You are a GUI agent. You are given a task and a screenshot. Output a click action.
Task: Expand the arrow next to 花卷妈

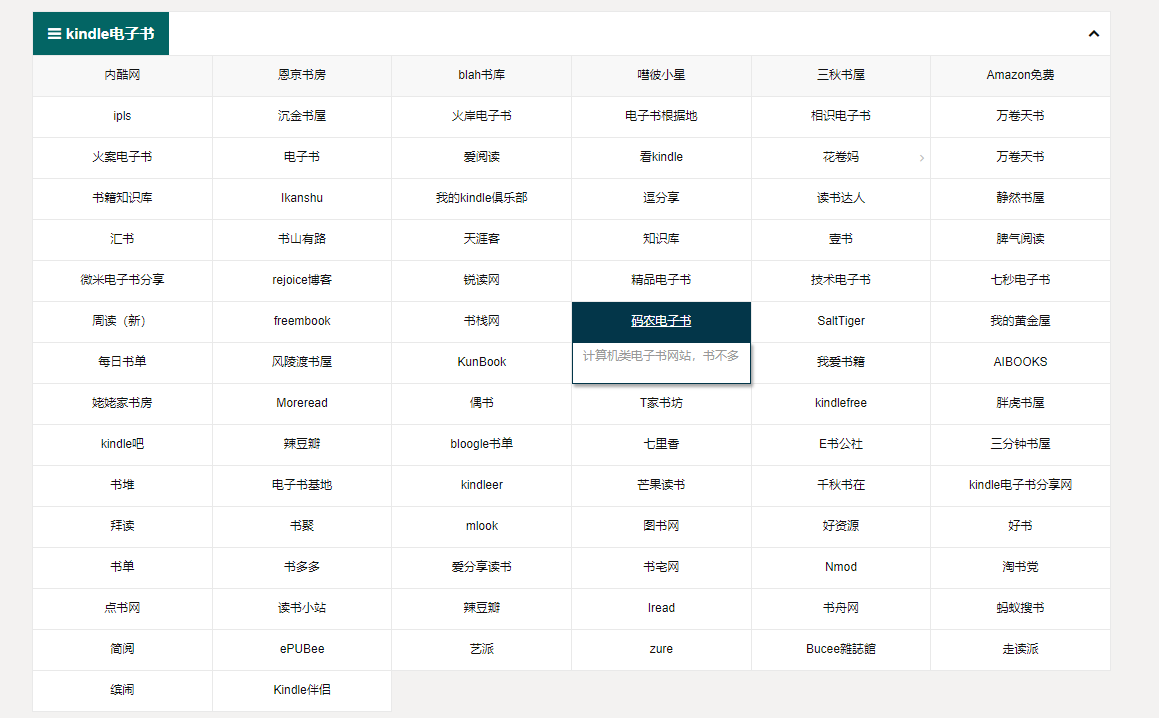click(921, 157)
